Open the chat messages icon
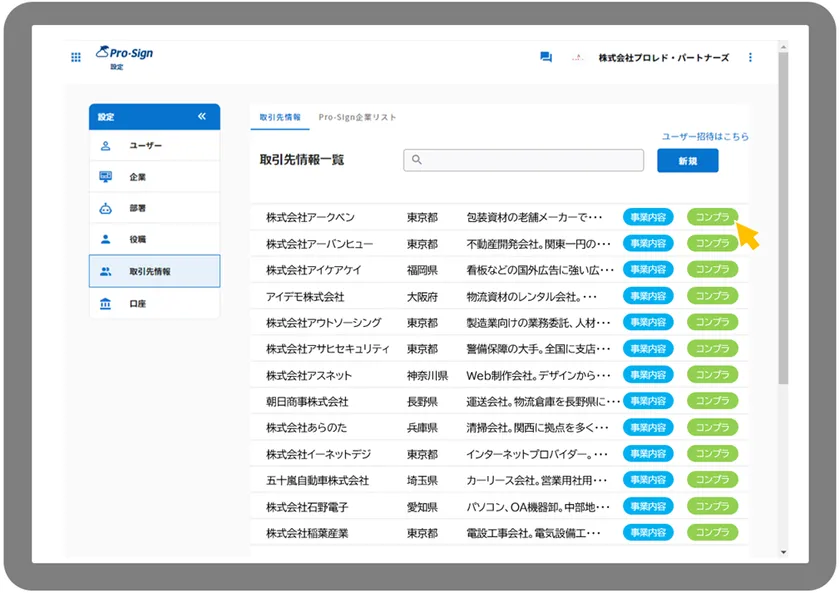The width and height of the screenshot is (840, 593). [545, 57]
